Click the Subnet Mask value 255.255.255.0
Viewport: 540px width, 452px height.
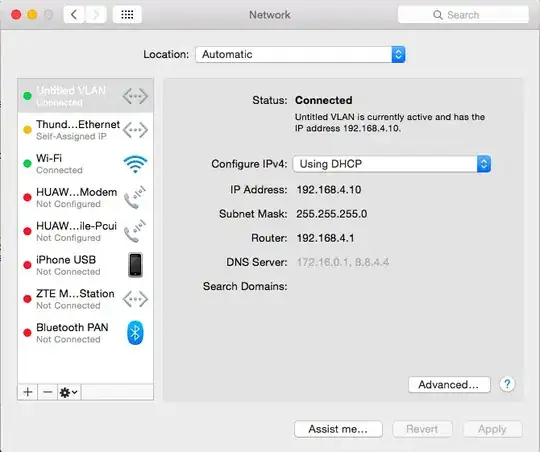332,214
